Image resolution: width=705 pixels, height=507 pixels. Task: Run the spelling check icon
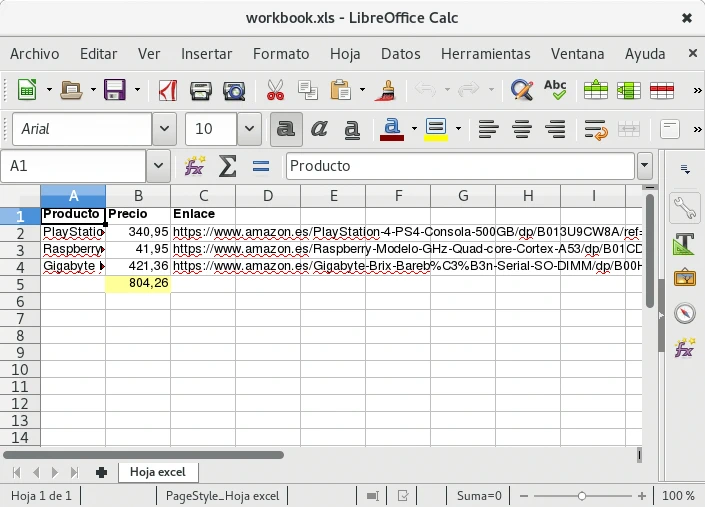[555, 91]
